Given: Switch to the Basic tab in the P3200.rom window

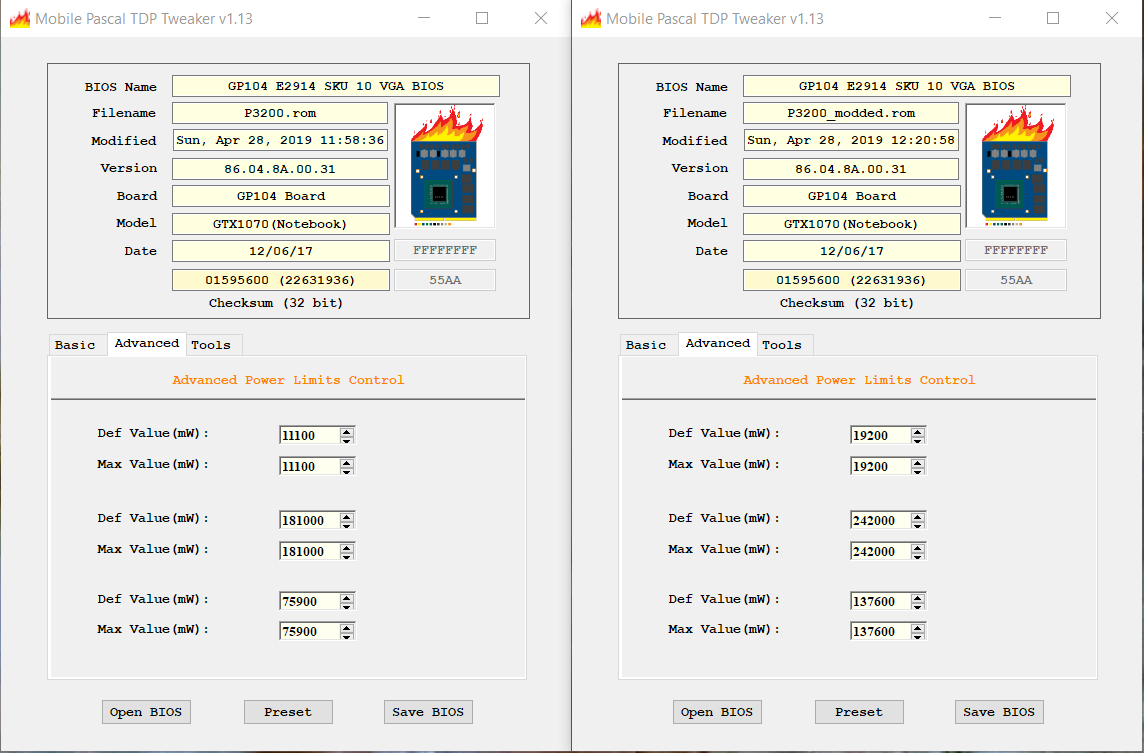Looking at the screenshot, I should pos(75,345).
